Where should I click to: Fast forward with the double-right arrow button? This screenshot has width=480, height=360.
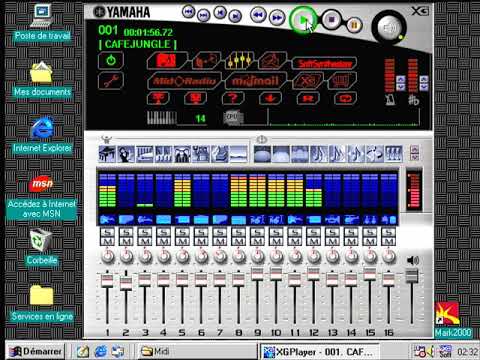point(277,17)
